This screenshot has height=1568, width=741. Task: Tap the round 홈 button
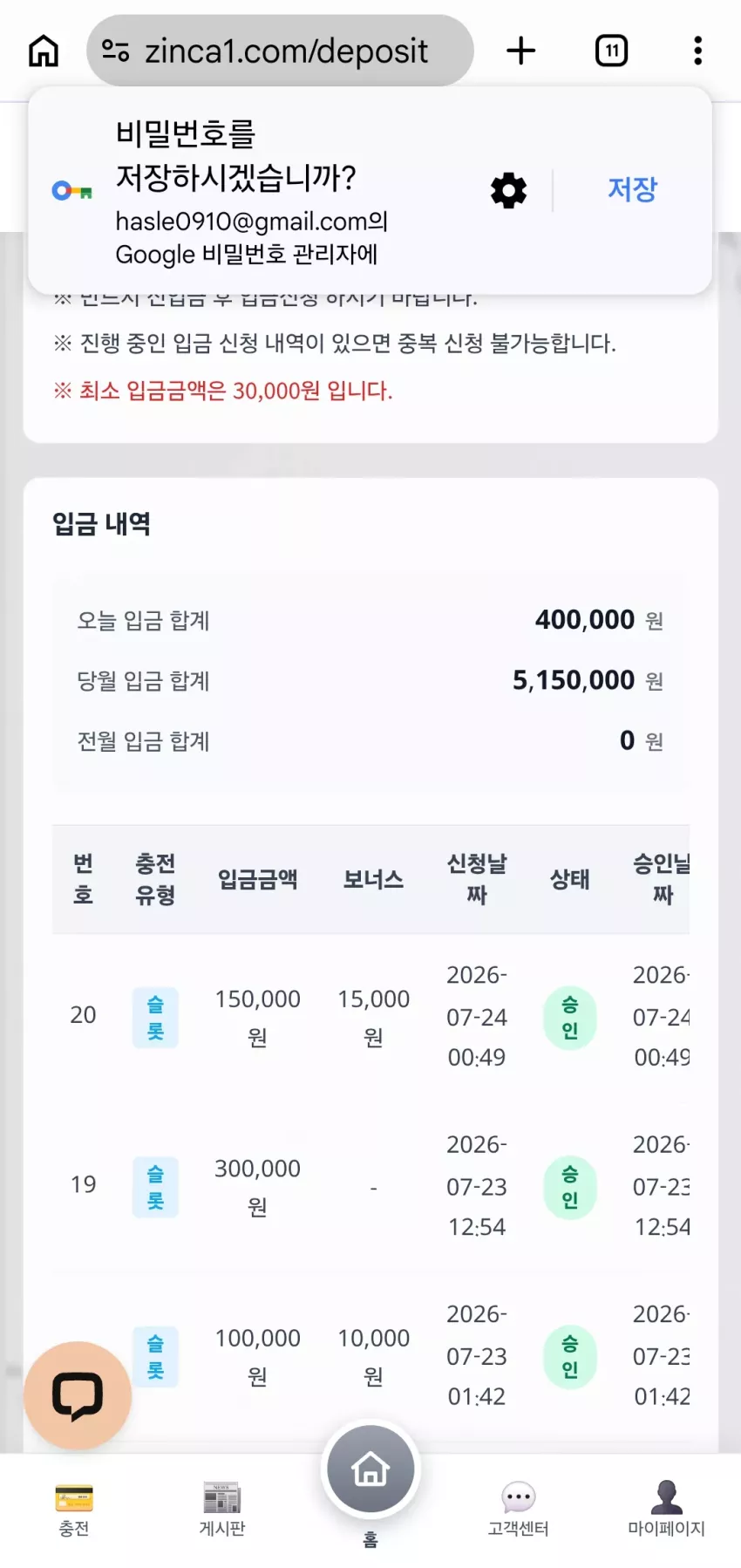(370, 1469)
